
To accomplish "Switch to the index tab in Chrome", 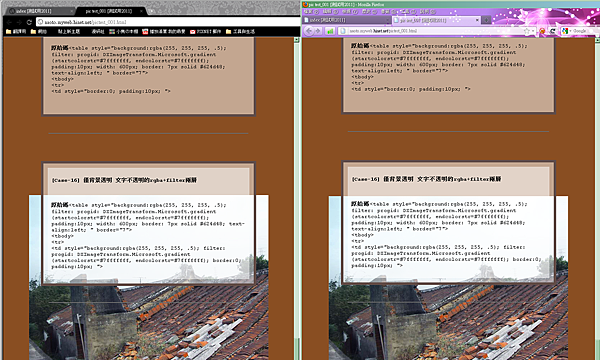I will (x=38, y=11).
